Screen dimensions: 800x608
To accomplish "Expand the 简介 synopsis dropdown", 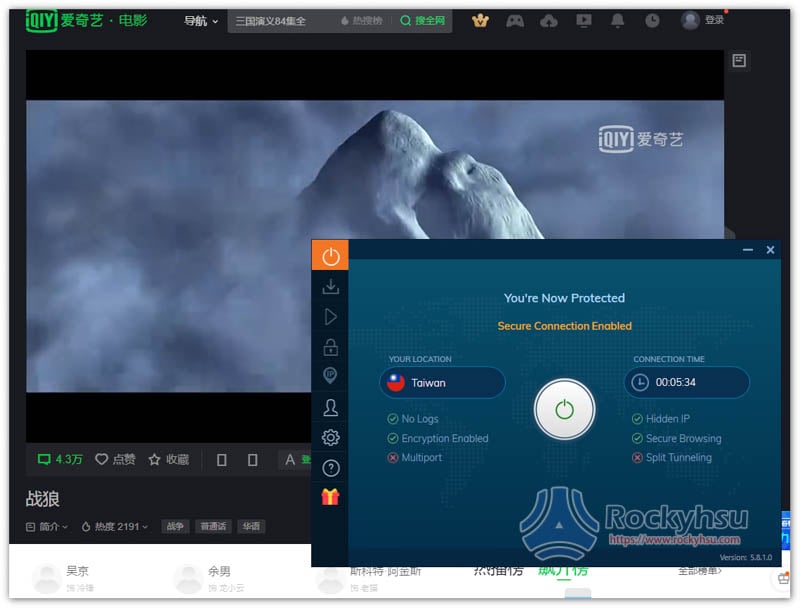I will coord(46,526).
